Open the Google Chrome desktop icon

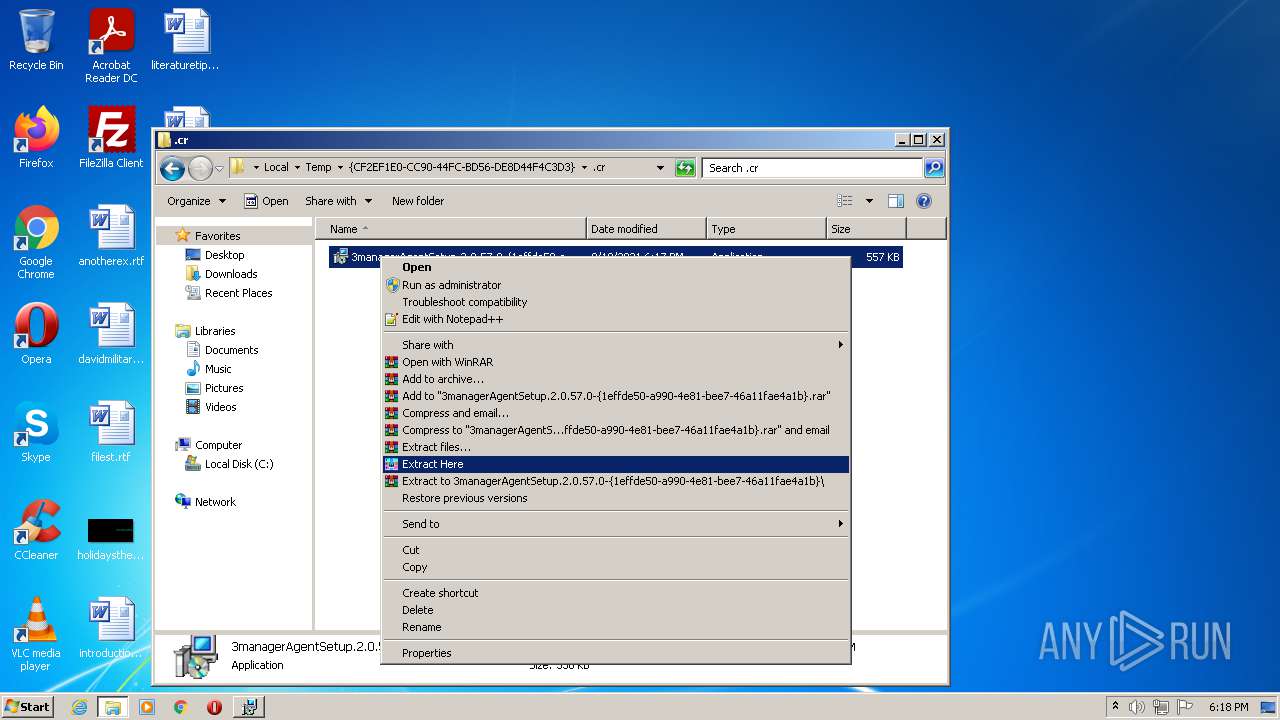point(36,242)
